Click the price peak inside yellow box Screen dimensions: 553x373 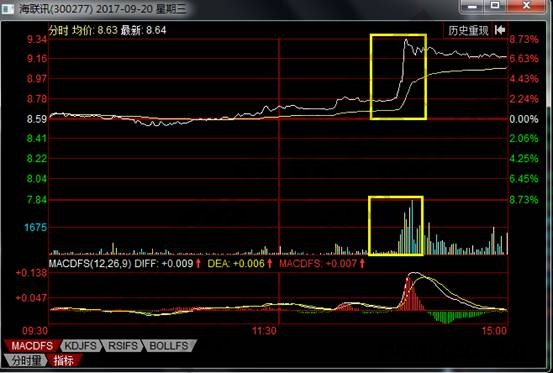[x=406, y=40]
